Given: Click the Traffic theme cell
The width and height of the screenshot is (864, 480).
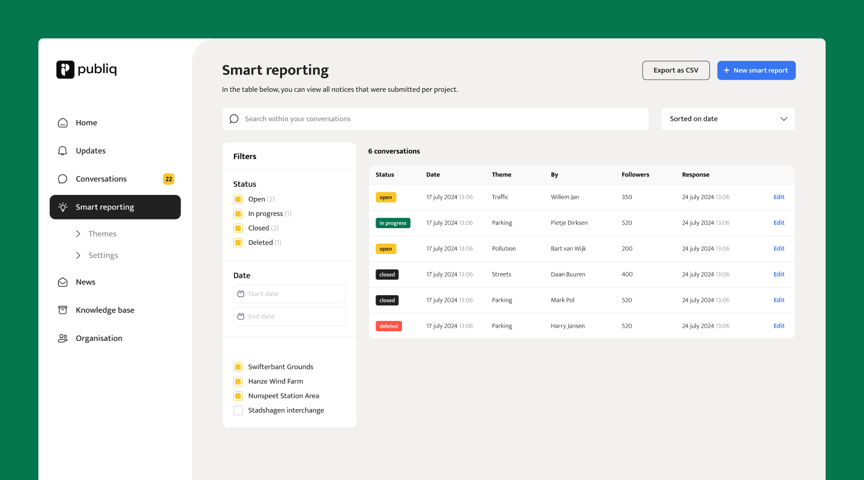Looking at the screenshot, I should 500,197.
